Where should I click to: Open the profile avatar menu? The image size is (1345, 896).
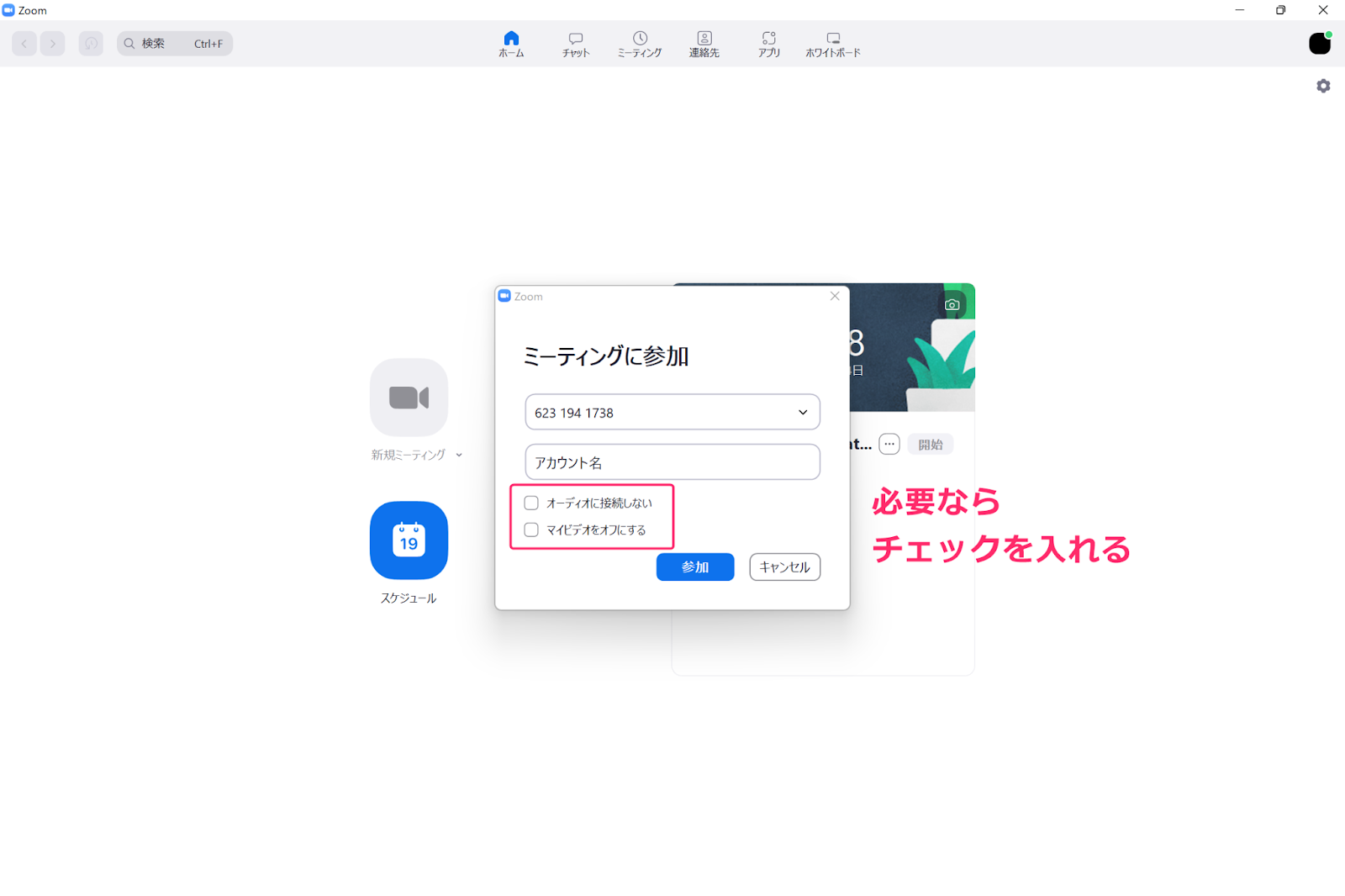[x=1320, y=44]
